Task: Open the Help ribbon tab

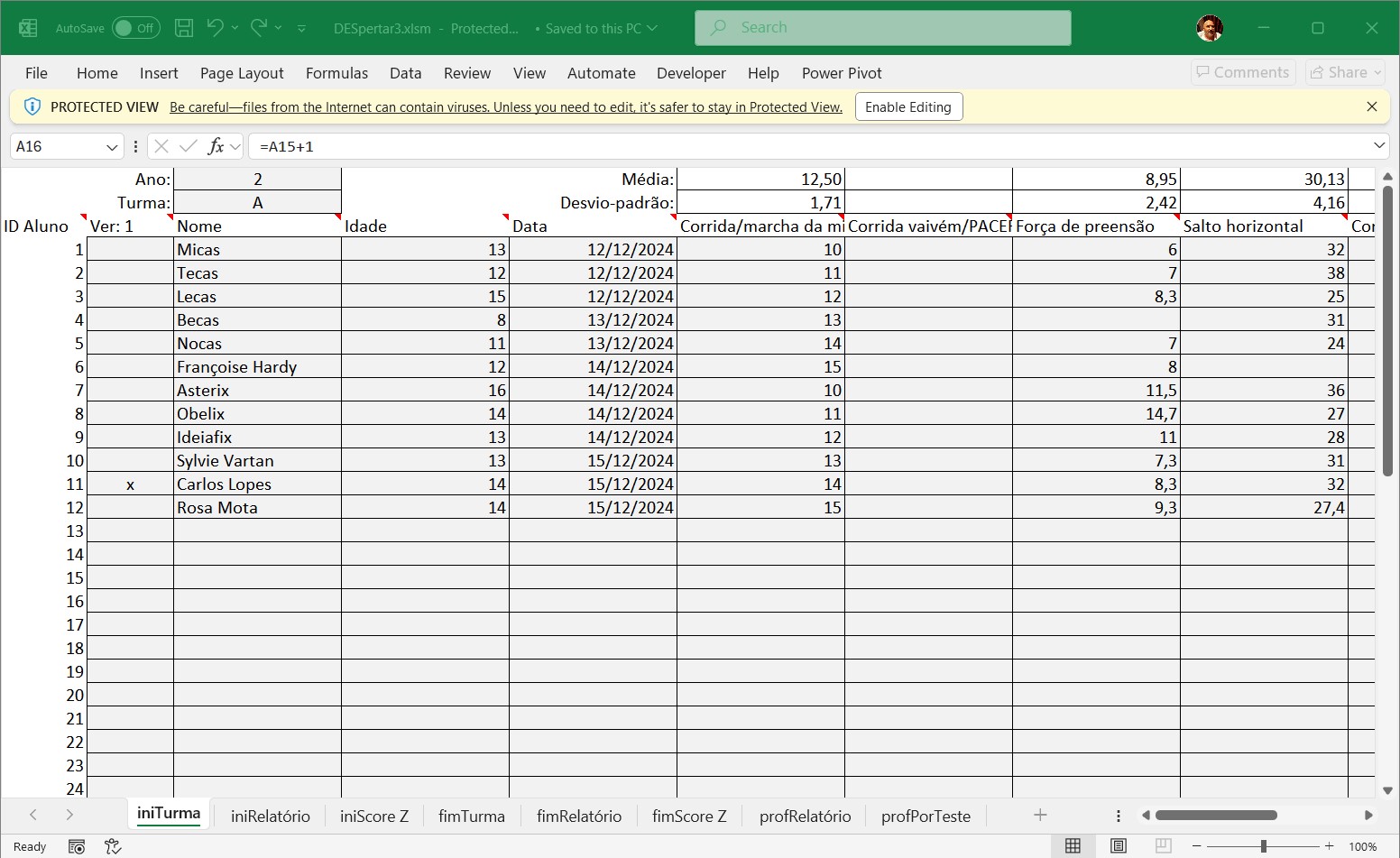Action: [763, 73]
